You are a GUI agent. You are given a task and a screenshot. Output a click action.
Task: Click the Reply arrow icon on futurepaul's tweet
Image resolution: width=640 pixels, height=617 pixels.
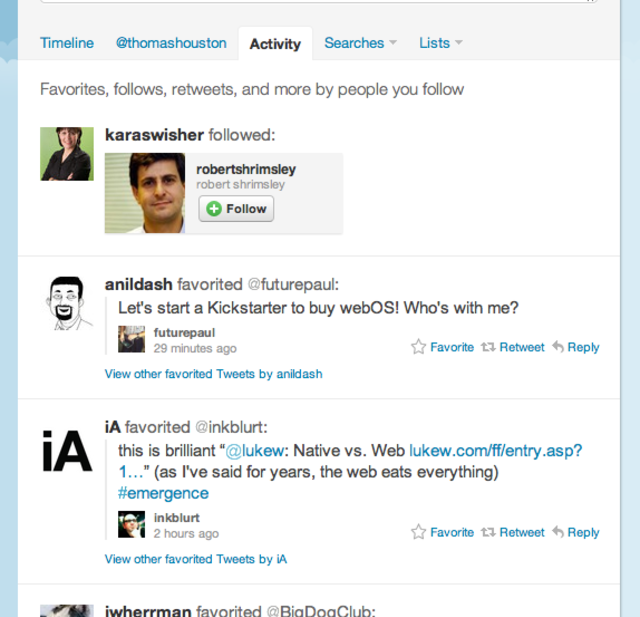(558, 347)
